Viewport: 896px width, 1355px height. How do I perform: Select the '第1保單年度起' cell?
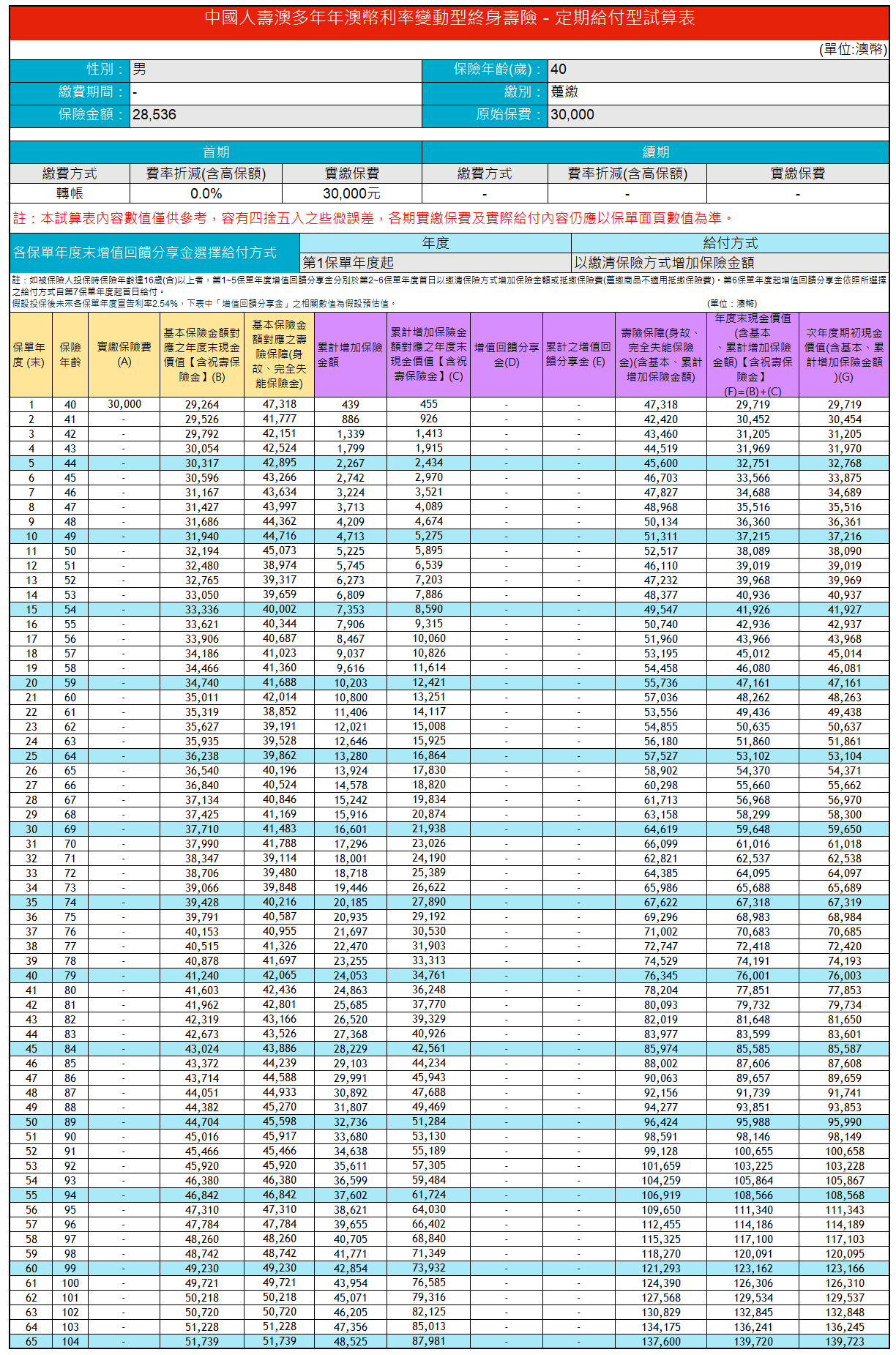tap(436, 263)
